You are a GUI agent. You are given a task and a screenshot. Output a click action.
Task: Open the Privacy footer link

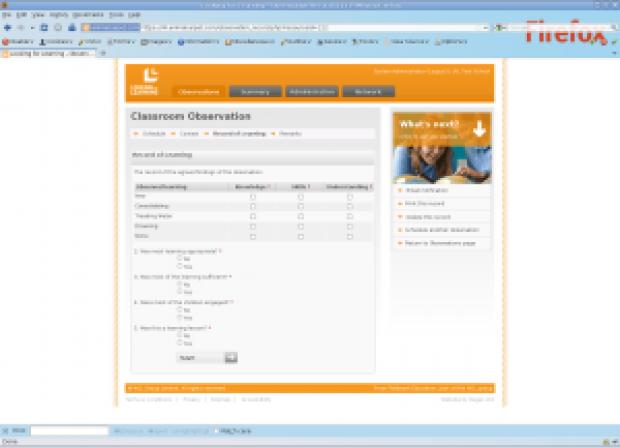pyautogui.click(x=192, y=400)
